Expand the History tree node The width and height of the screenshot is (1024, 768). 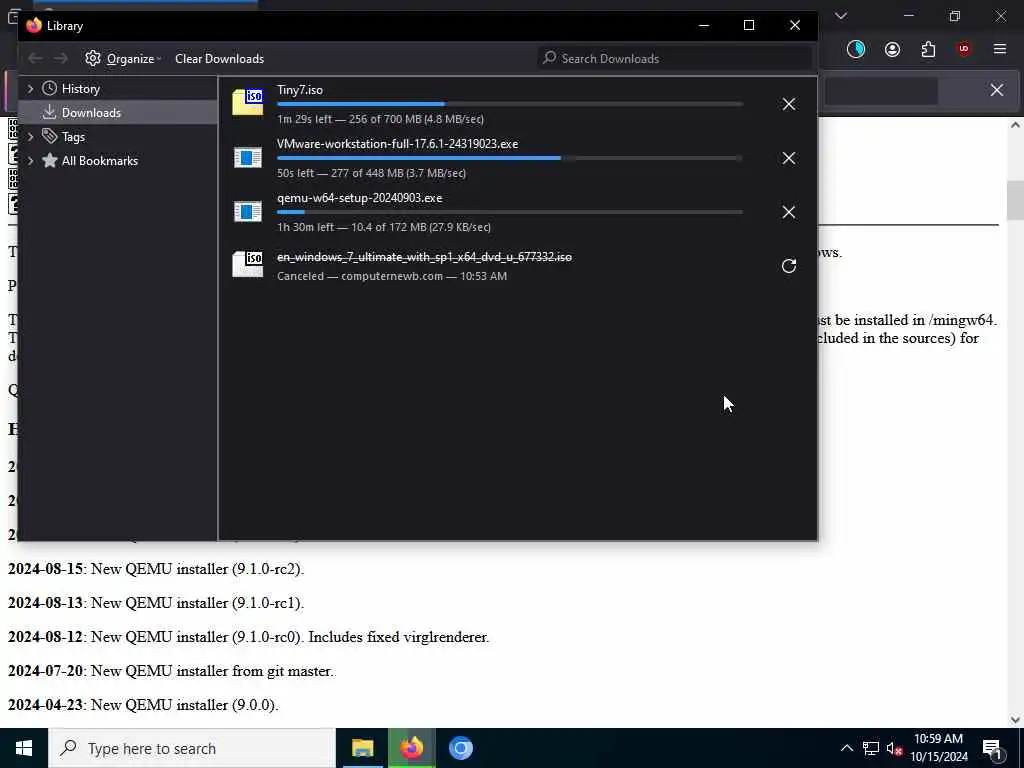(x=30, y=89)
